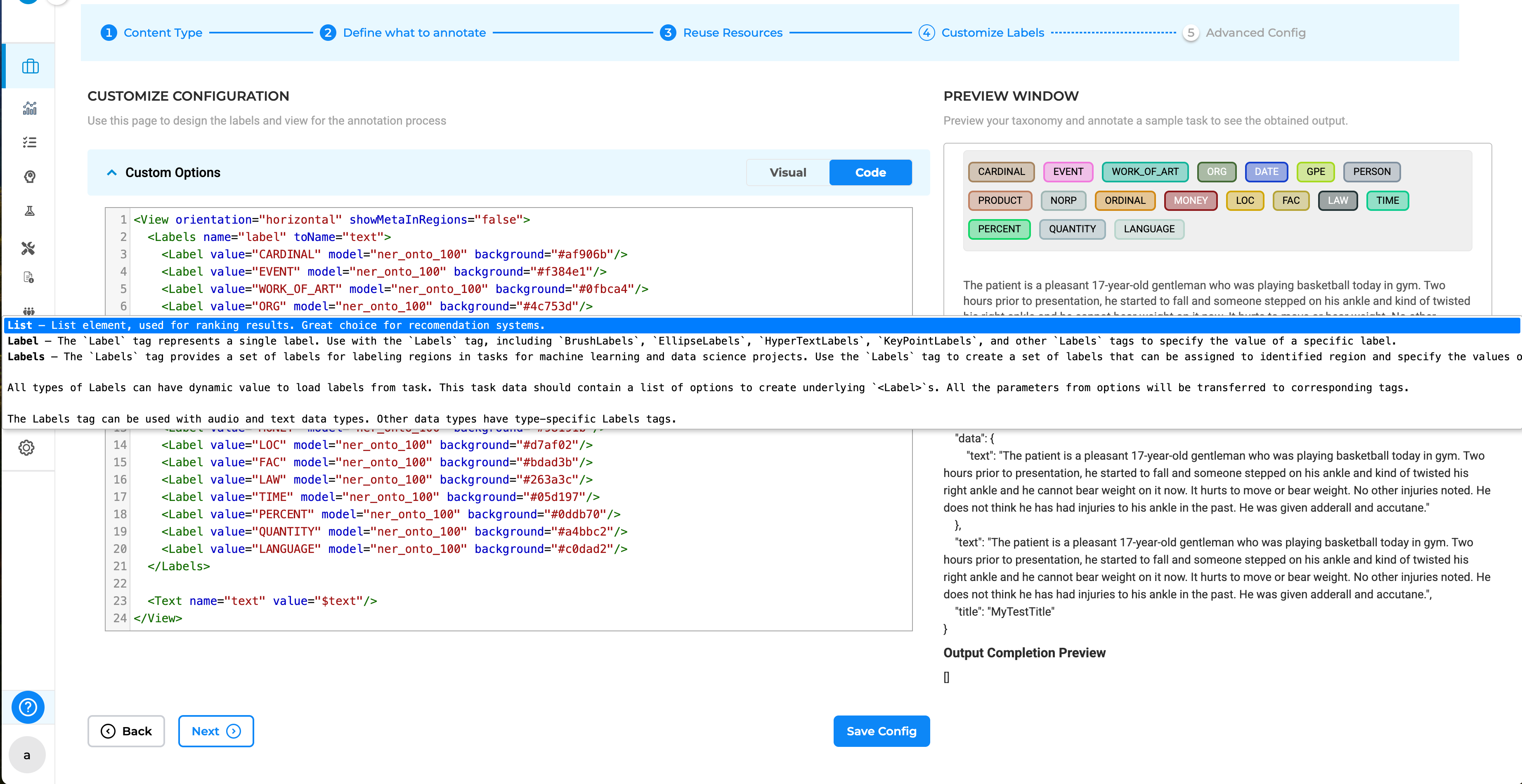This screenshot has width=1522, height=784.
Task: Select the FAC label chip
Action: coord(1290,201)
